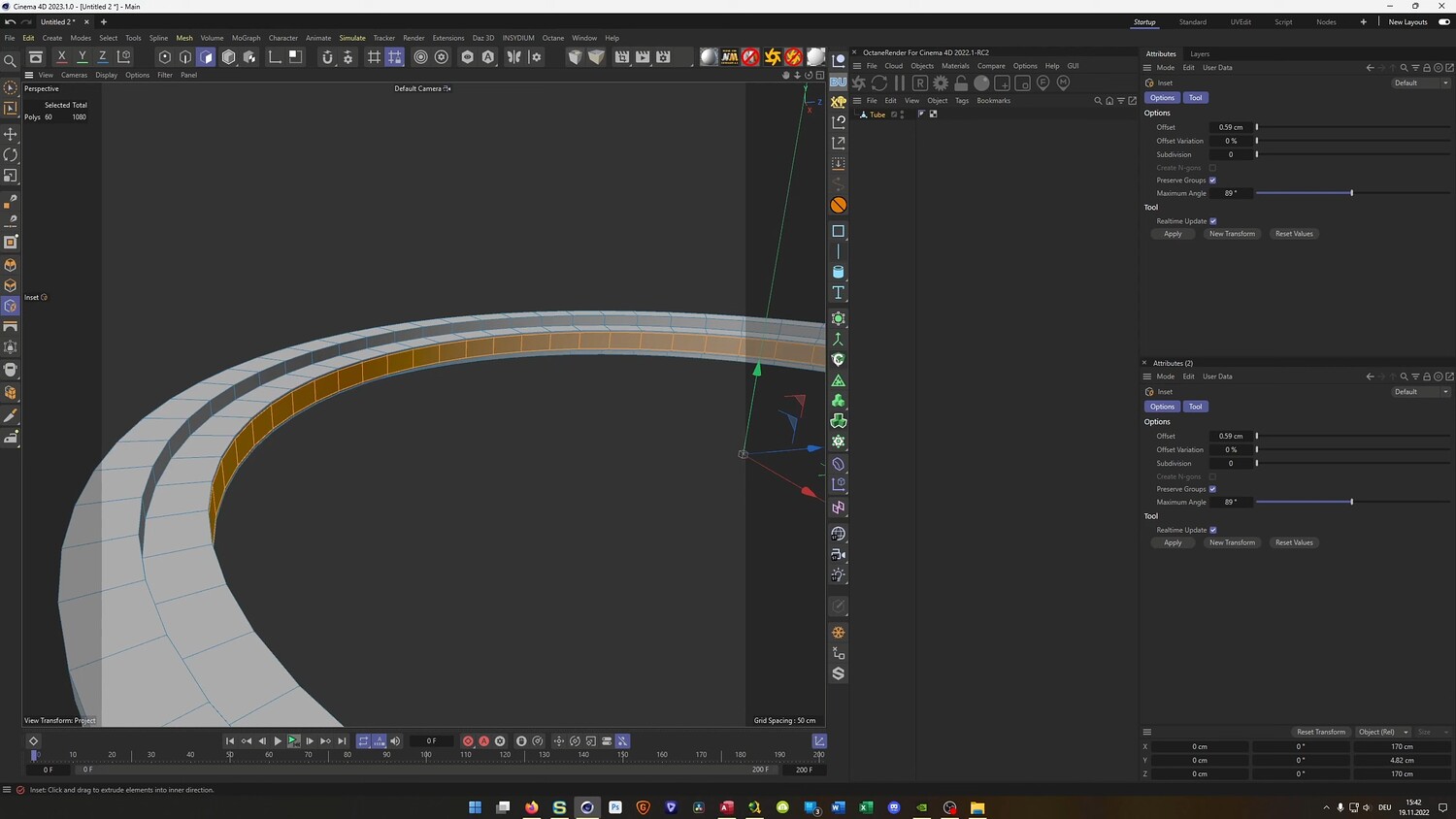Click the Object Manager home icon
The height and width of the screenshot is (819, 1456).
pos(1109,101)
